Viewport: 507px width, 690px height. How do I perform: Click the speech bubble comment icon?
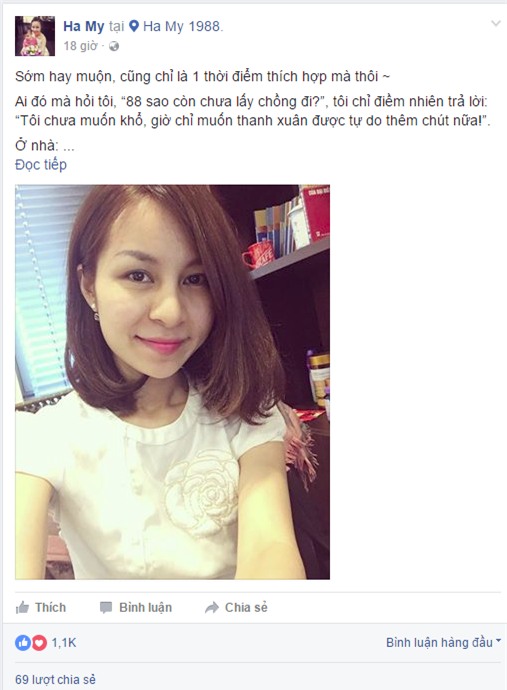(106, 608)
